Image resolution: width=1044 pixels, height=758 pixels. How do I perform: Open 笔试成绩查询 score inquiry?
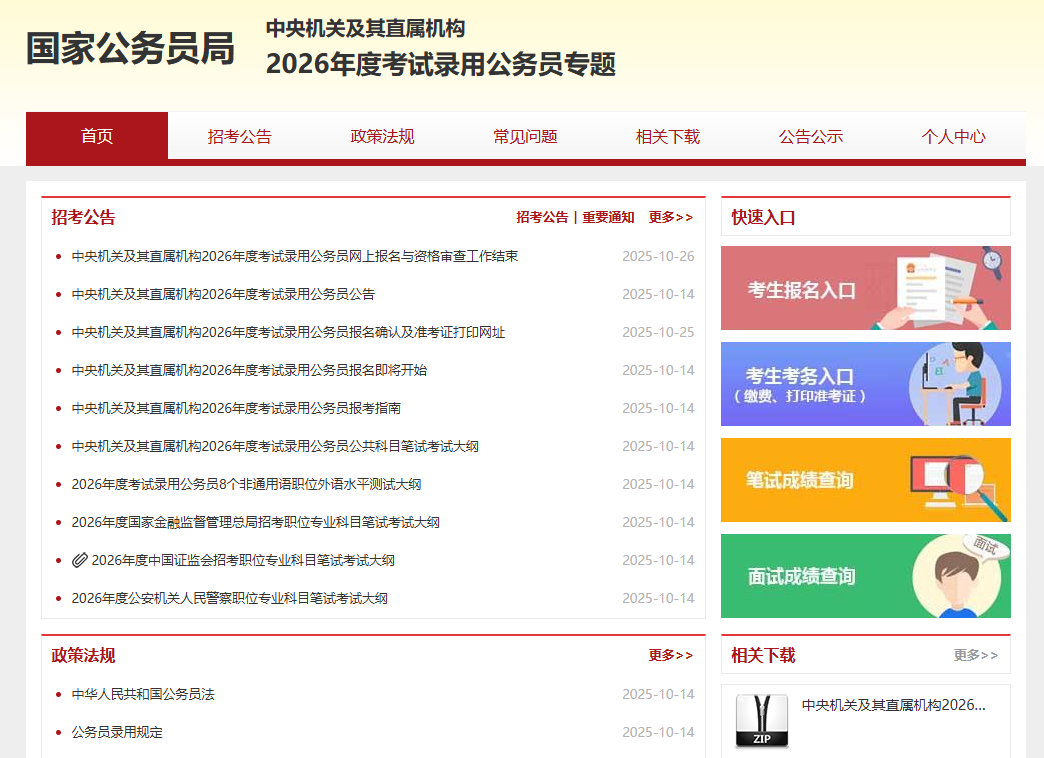pyautogui.click(x=865, y=480)
